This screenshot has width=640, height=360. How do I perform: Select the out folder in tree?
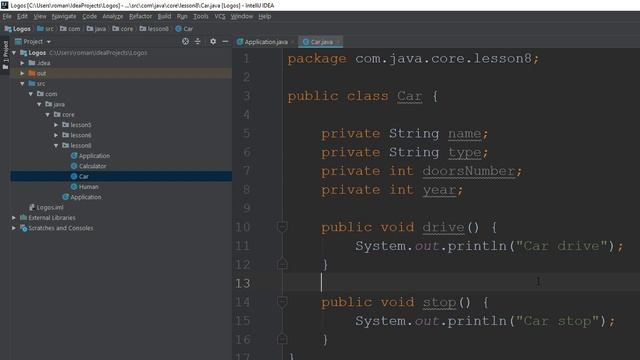click(x=121, y=73)
